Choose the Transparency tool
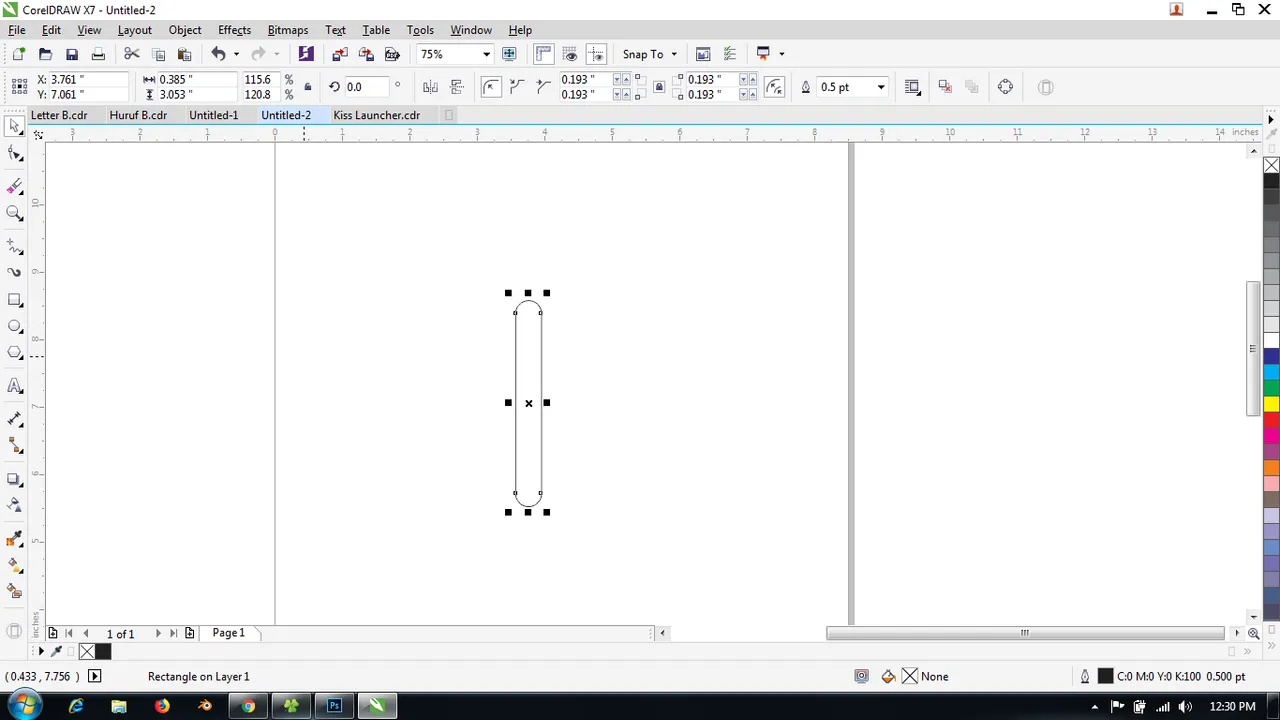This screenshot has height=720, width=1280. click(x=15, y=506)
